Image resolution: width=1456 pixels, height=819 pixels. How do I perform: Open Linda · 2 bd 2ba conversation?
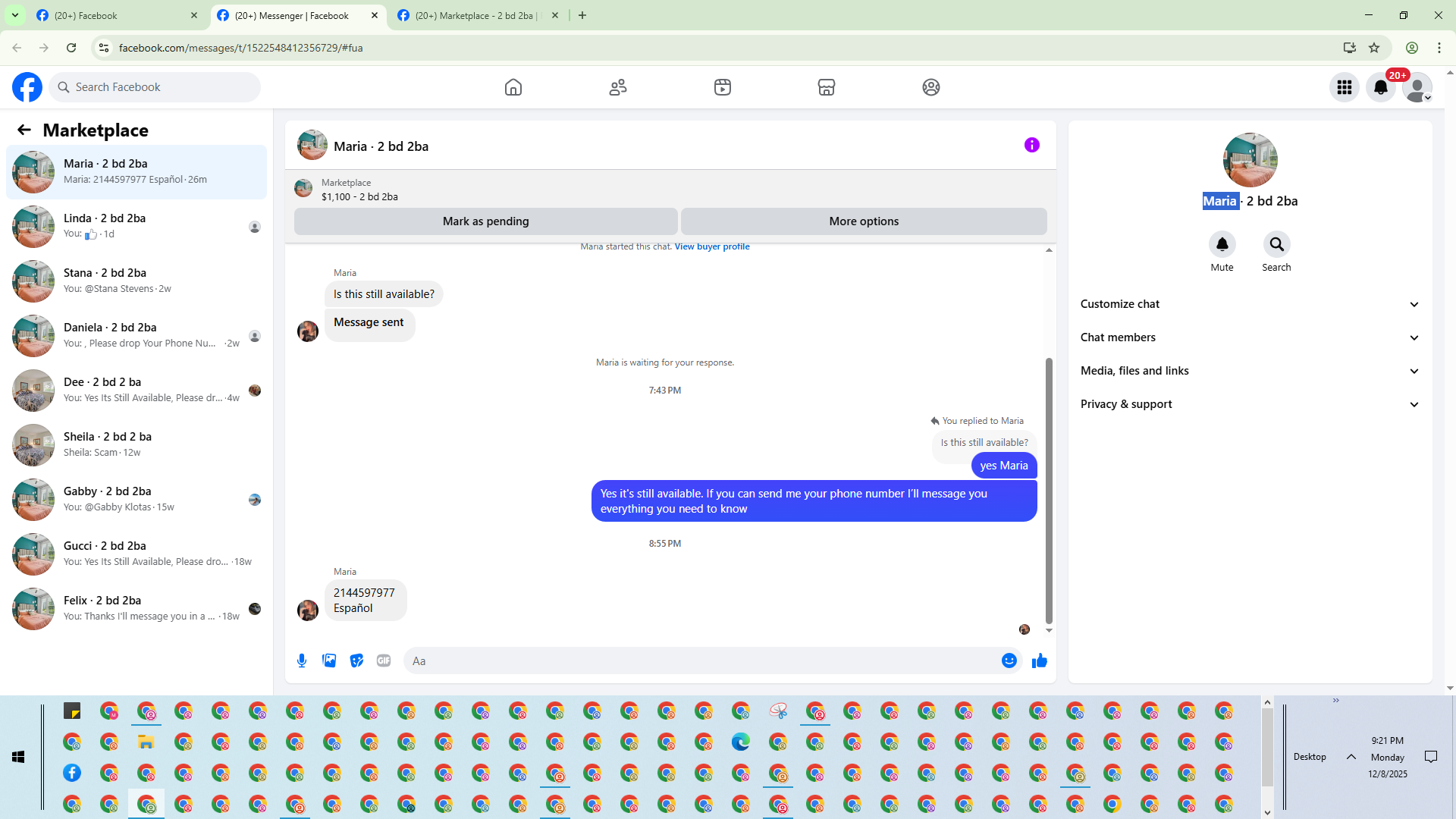[x=136, y=226]
